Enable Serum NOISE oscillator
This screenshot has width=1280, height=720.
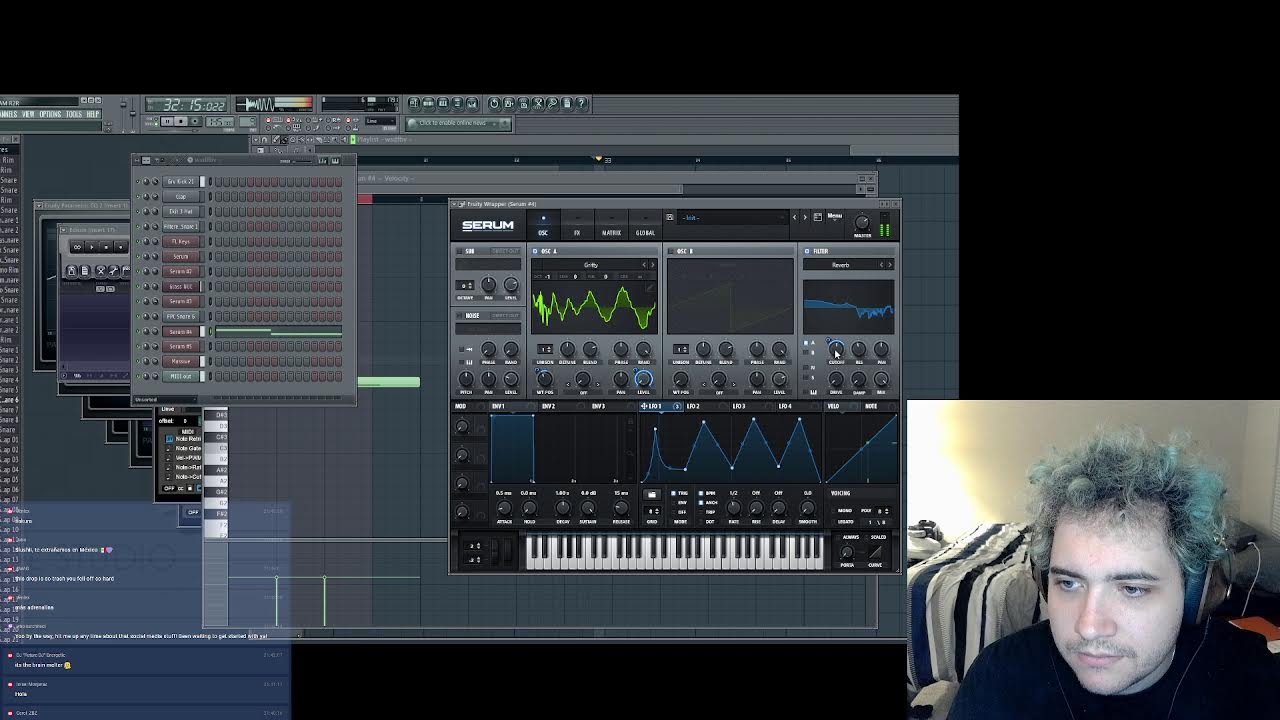pyautogui.click(x=459, y=315)
